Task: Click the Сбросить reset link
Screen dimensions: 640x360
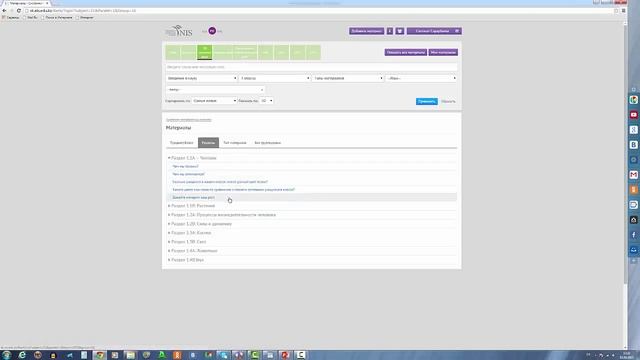Action: pyautogui.click(x=448, y=101)
